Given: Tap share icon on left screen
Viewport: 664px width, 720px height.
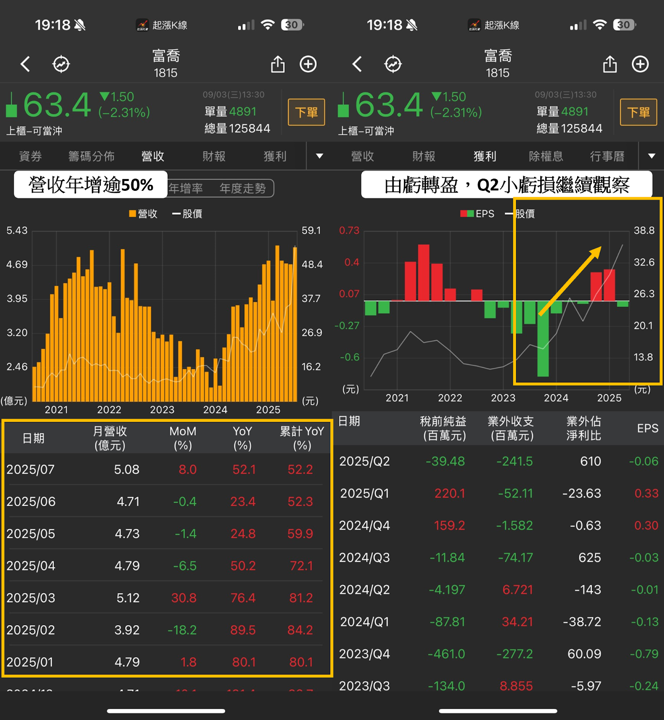Looking at the screenshot, I should [278, 64].
